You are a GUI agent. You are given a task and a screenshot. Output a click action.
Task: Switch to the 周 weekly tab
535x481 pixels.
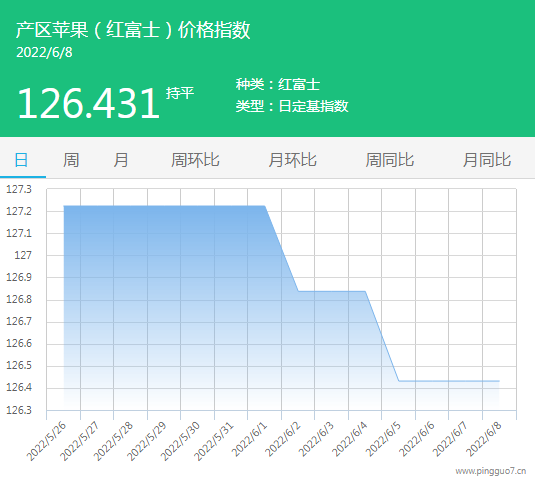coord(71,160)
